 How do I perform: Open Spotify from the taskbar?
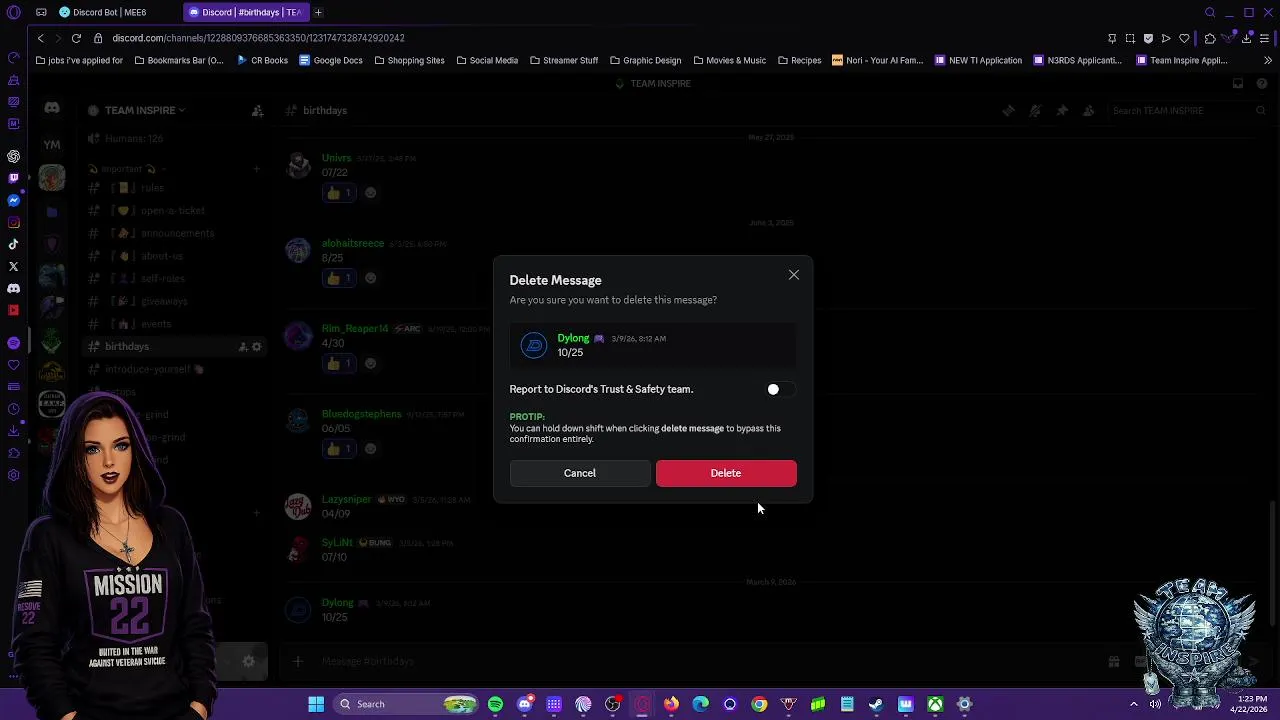pos(495,704)
